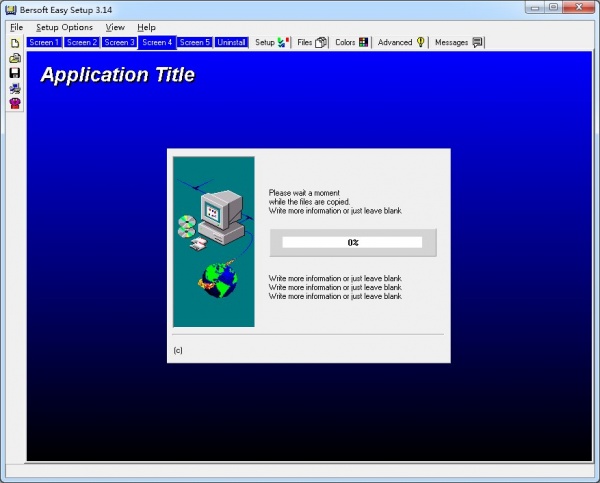Click the Save floppy disk icon
Image resolution: width=600 pixels, height=483 pixels.
tap(14, 73)
